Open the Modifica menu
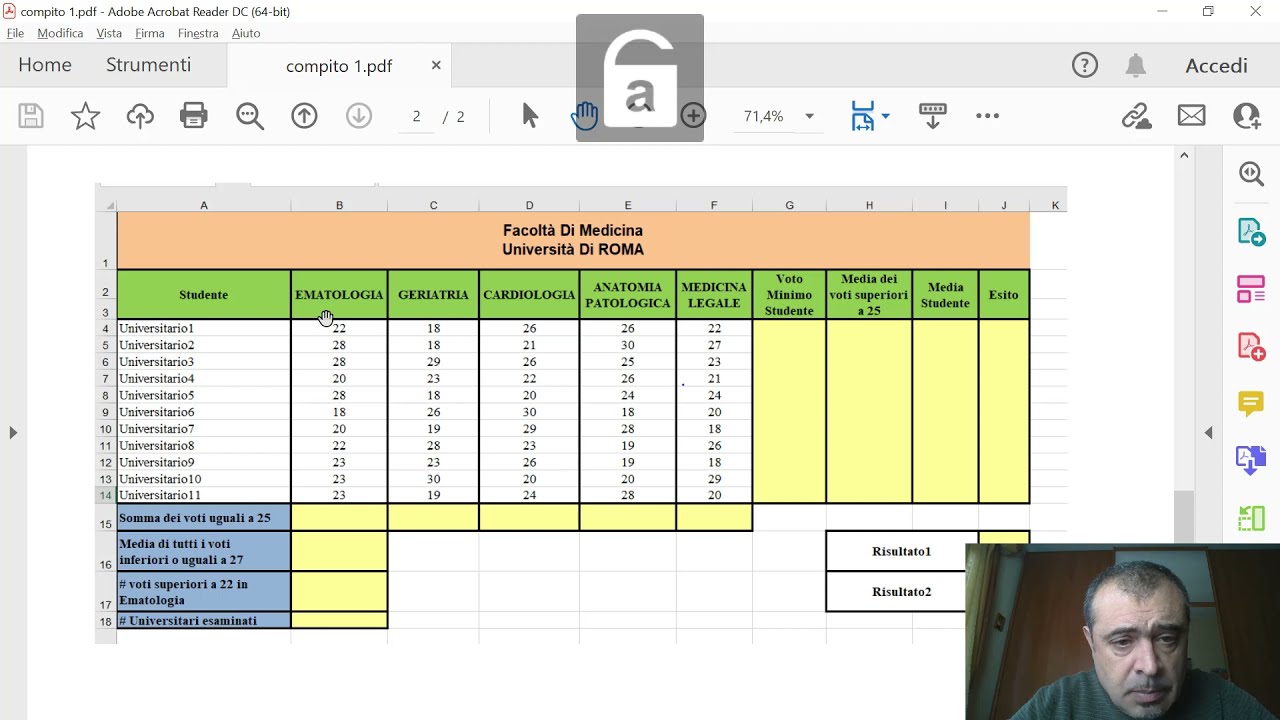This screenshot has width=1280, height=720. [x=60, y=33]
